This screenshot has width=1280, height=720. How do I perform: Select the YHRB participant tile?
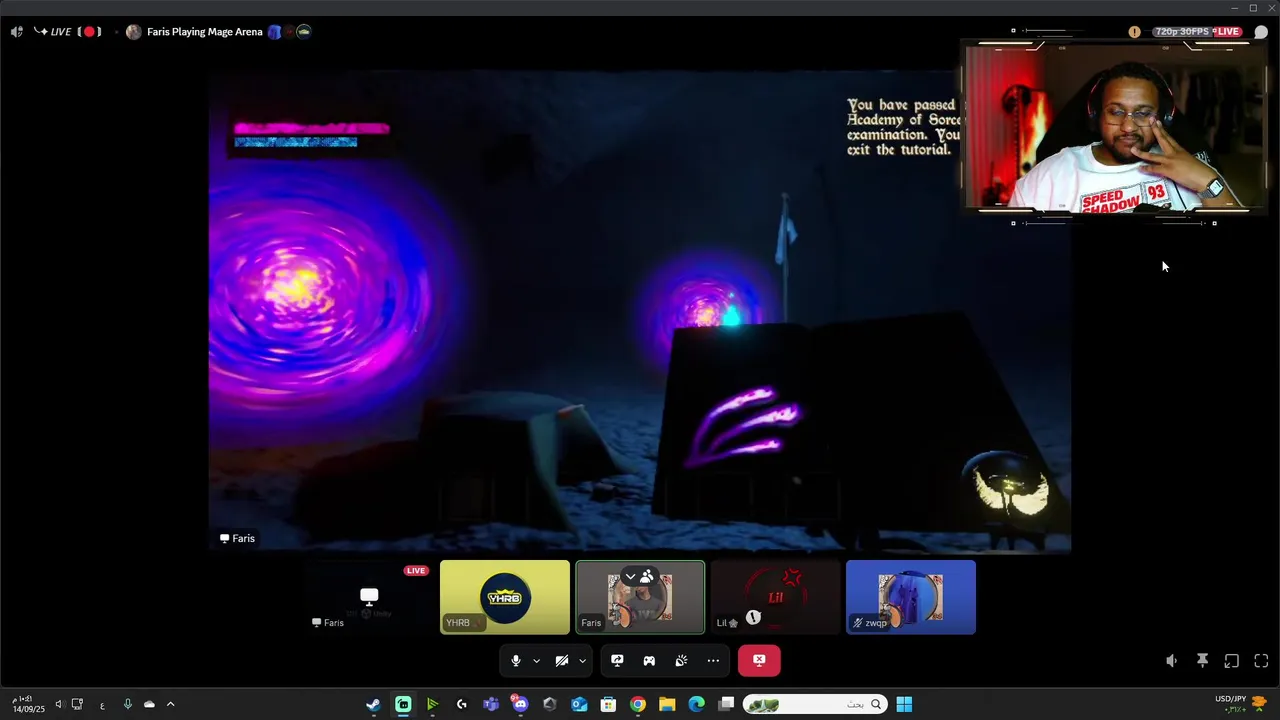point(505,597)
